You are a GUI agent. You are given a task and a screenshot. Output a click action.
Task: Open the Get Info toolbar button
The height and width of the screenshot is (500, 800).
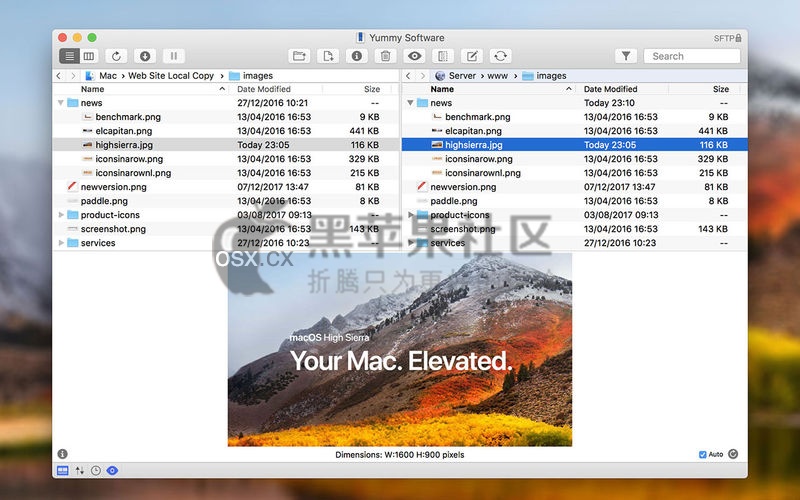click(357, 56)
